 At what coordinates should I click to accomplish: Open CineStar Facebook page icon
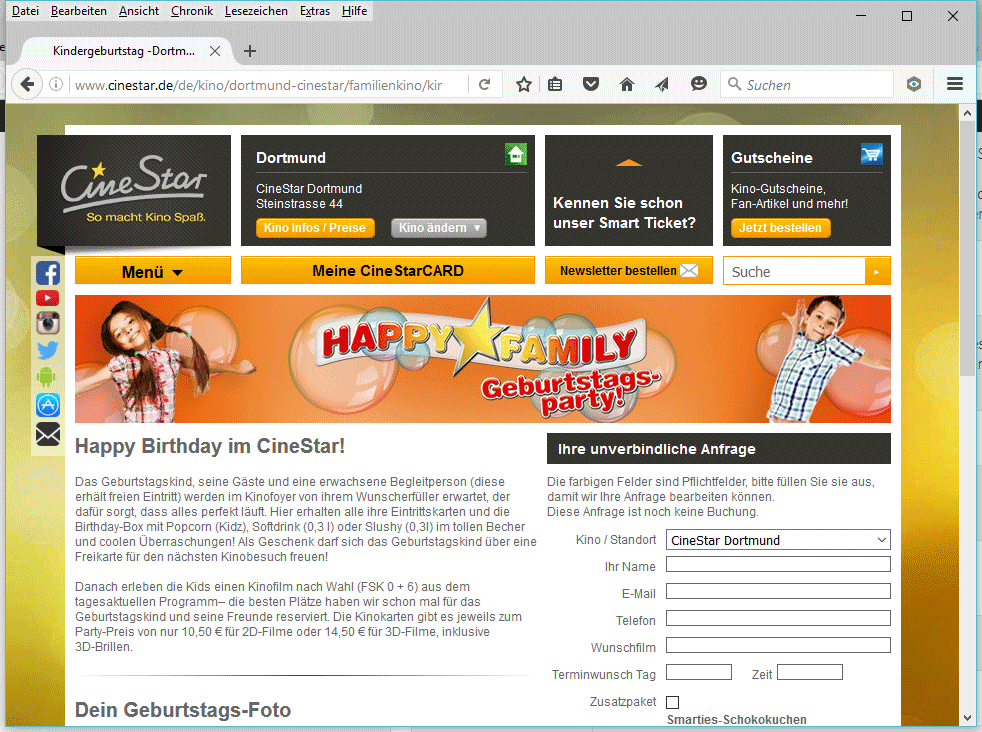[48, 274]
